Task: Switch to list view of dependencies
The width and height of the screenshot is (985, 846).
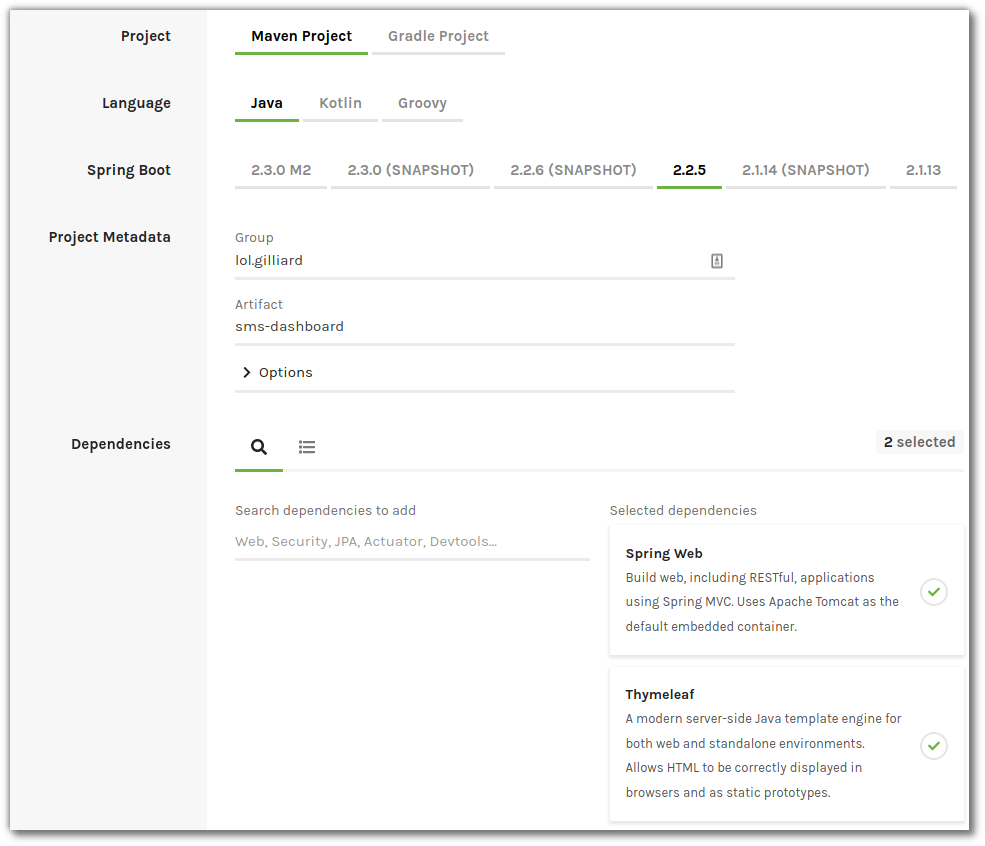Action: [306, 446]
